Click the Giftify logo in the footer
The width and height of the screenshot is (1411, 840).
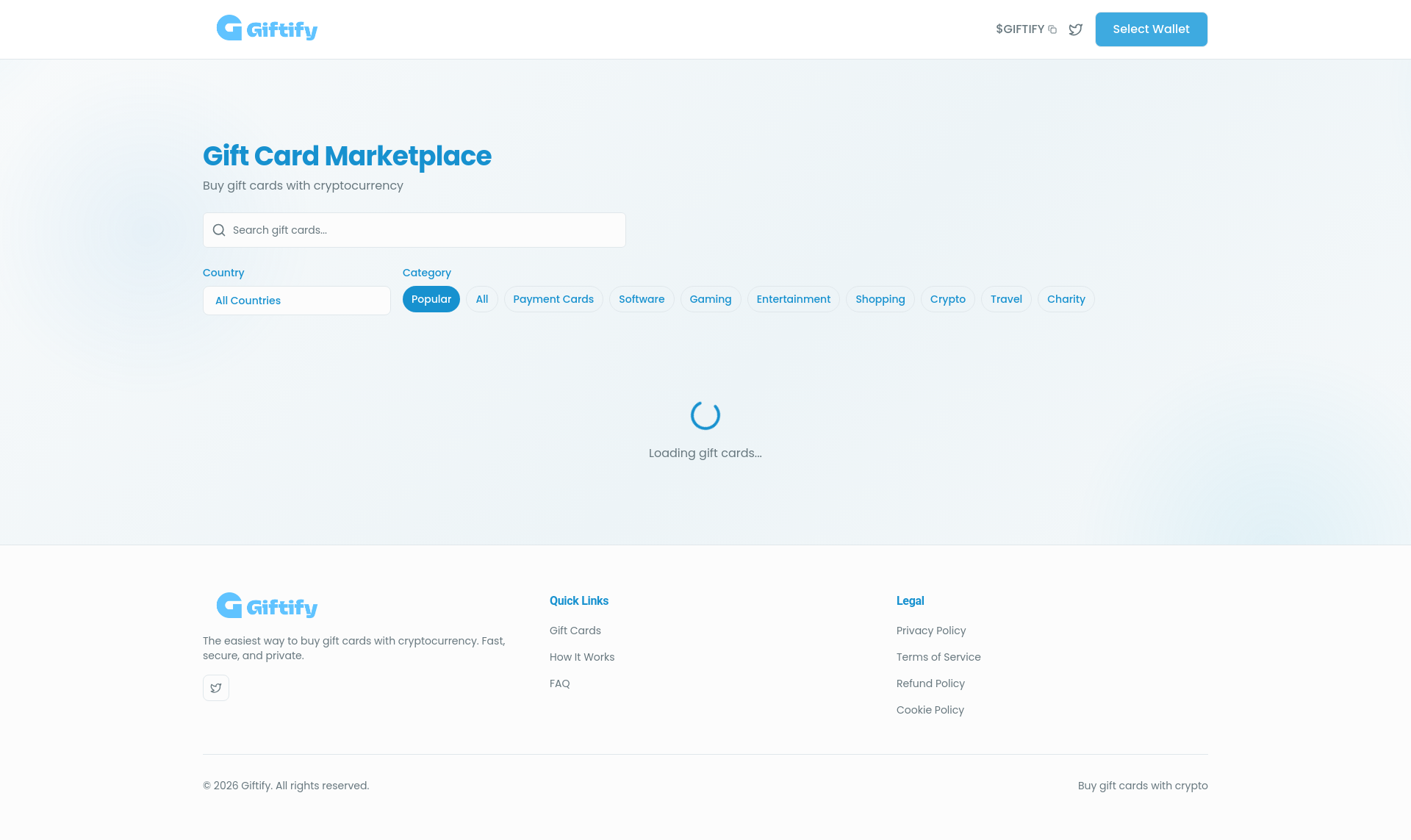[x=267, y=606]
